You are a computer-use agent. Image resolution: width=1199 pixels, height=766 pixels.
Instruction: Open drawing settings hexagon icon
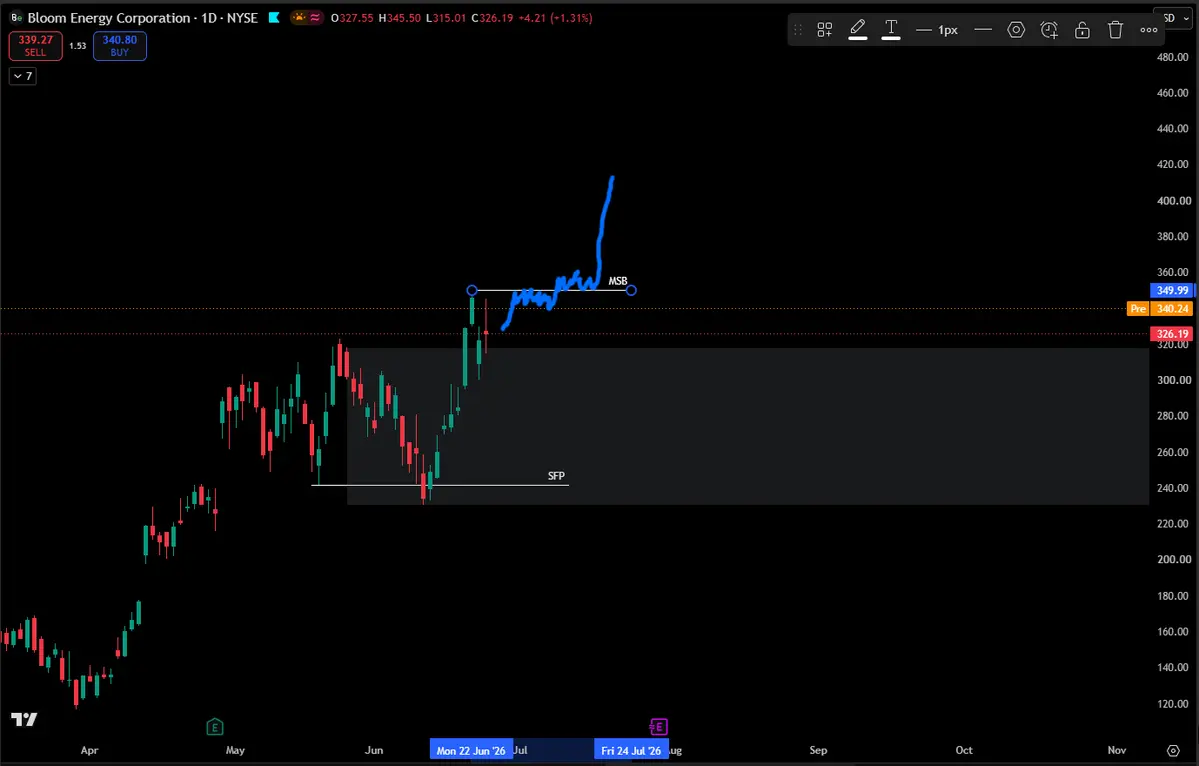[1015, 30]
